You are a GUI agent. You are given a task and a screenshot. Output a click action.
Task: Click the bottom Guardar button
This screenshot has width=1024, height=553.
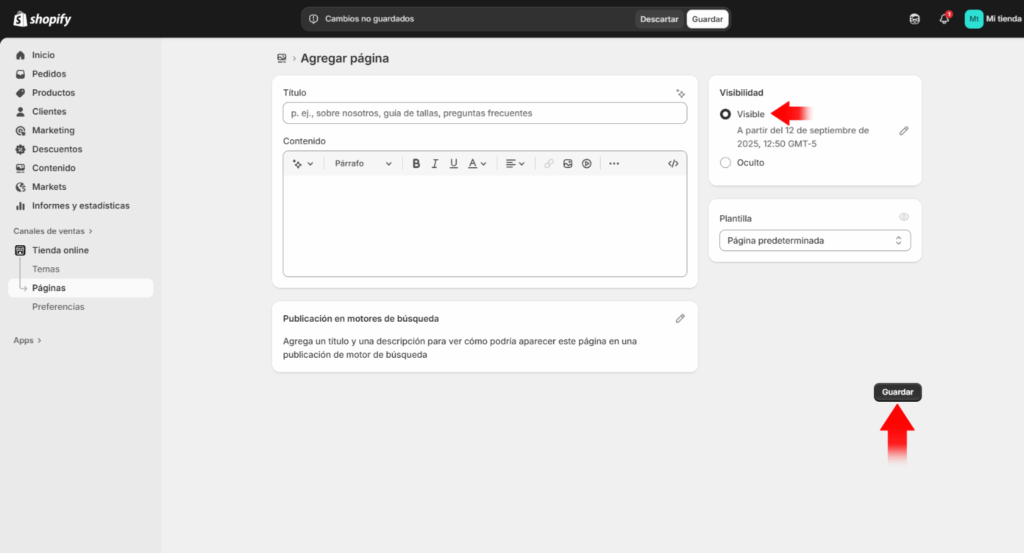pyautogui.click(x=897, y=392)
